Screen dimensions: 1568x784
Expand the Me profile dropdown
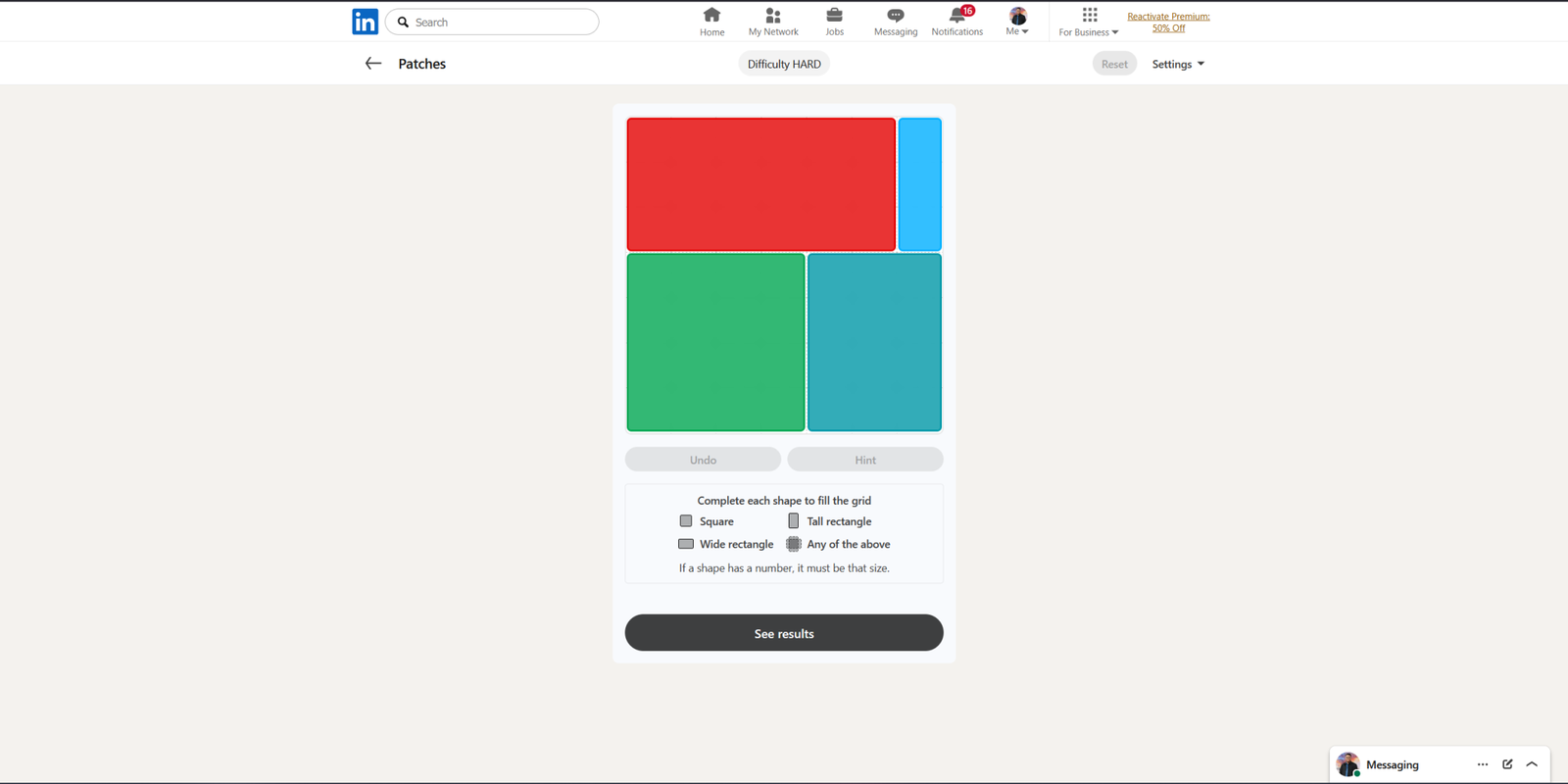point(1017,22)
